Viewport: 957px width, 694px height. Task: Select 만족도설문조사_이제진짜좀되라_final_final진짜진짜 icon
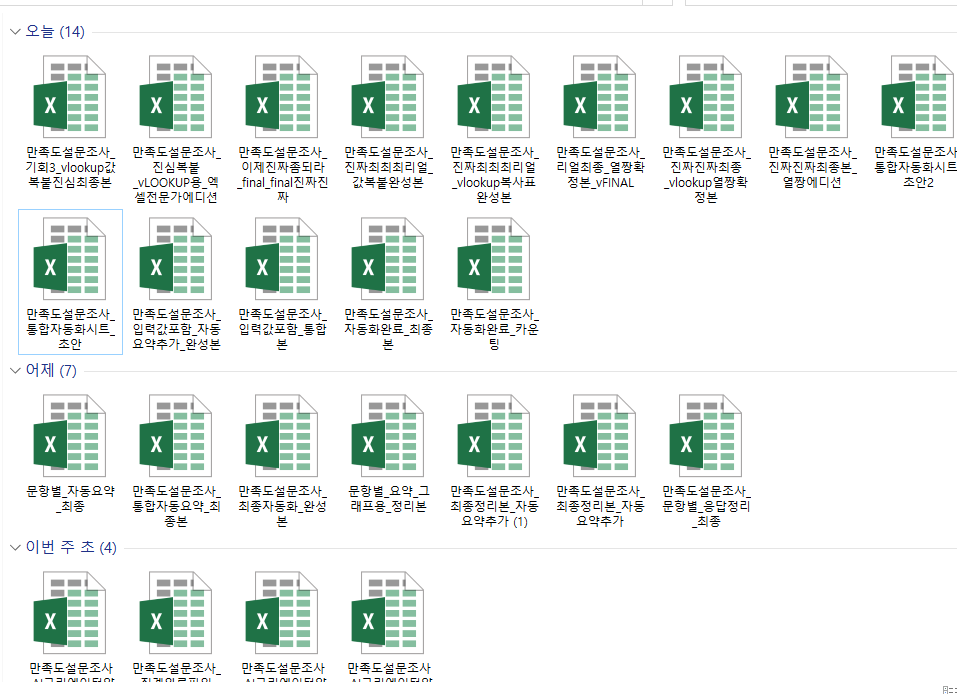(283, 95)
